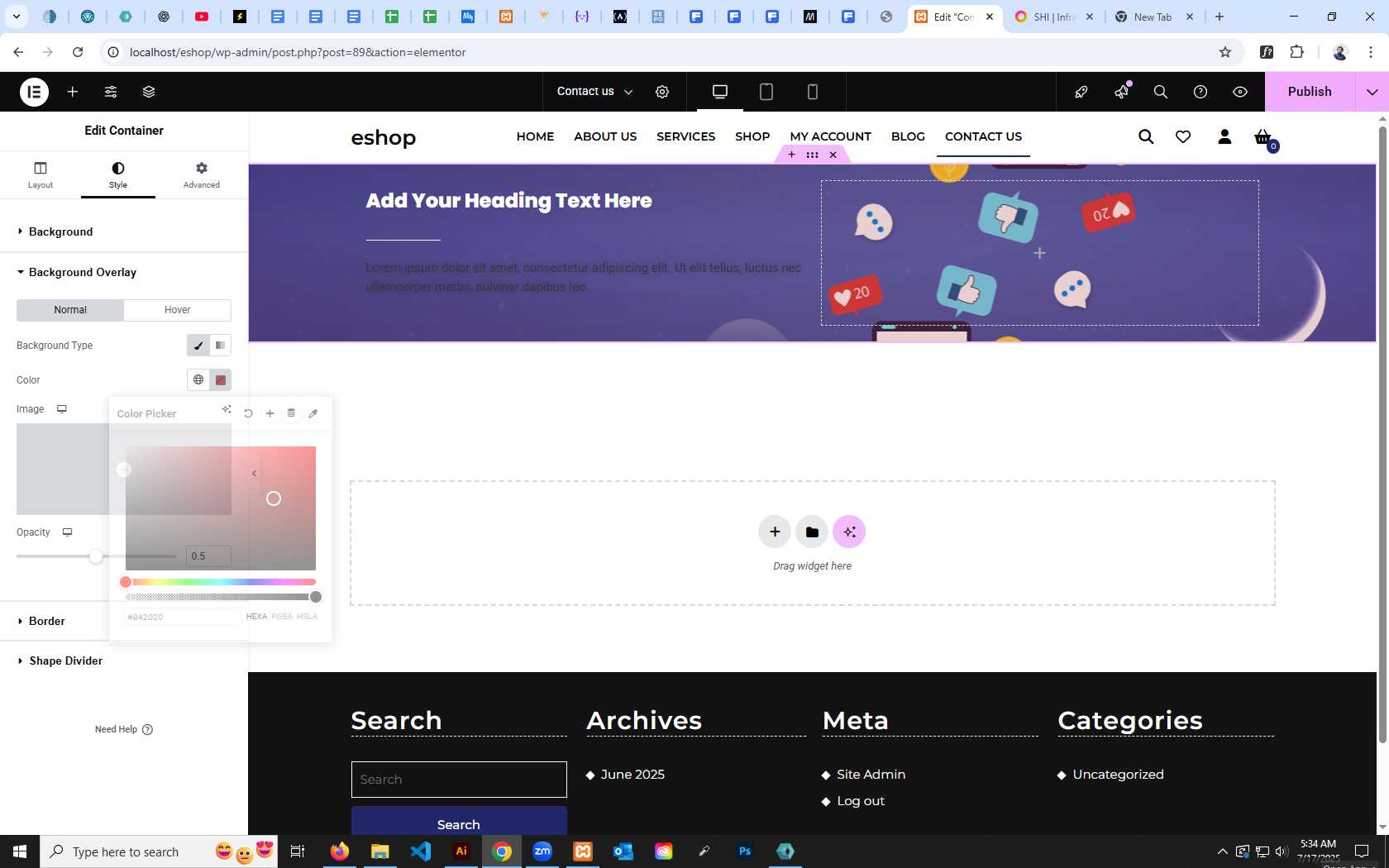
Task: Click the Opacity slider handle
Action: tap(96, 556)
